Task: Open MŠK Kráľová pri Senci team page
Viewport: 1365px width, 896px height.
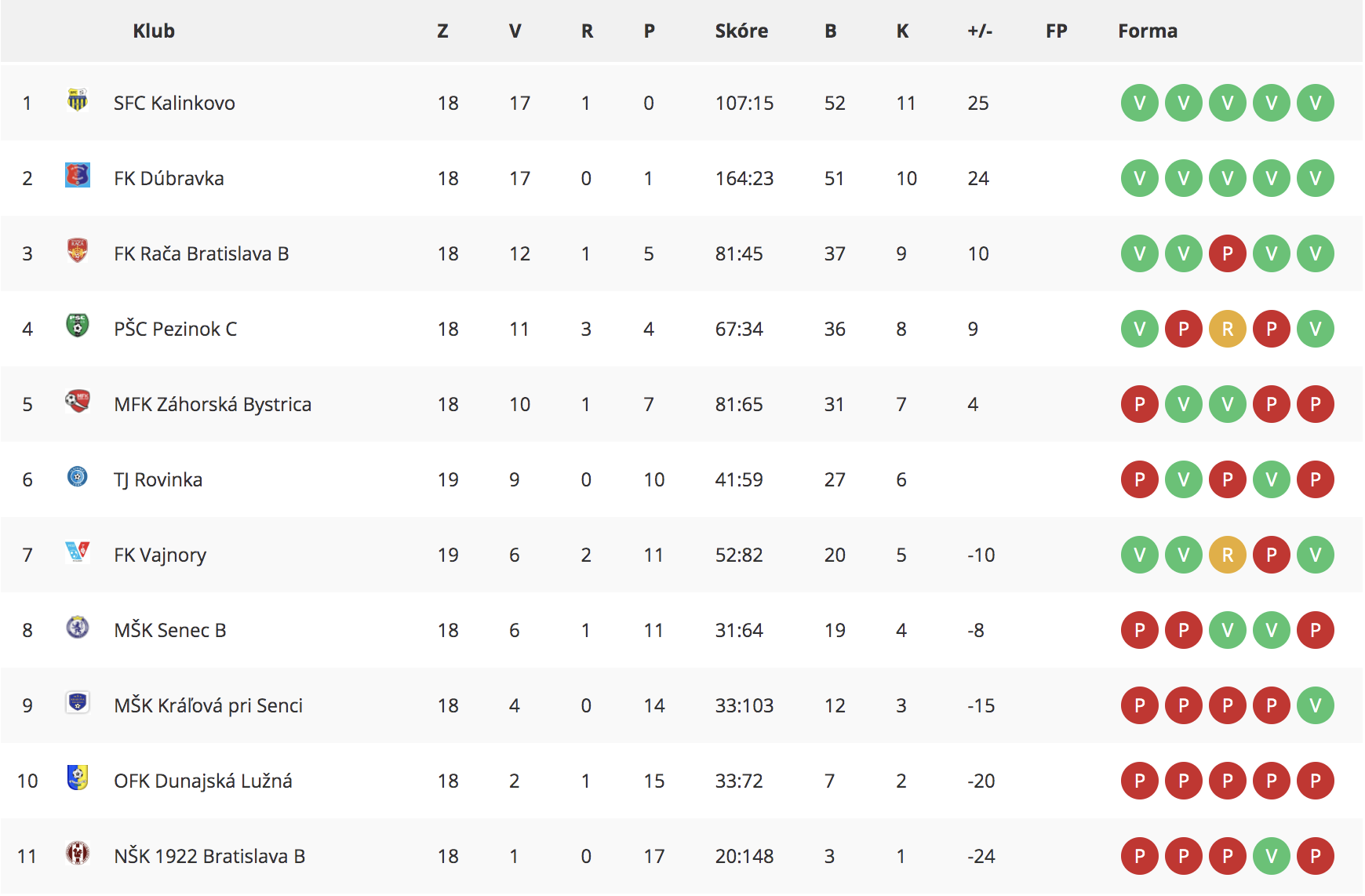Action: [x=208, y=705]
